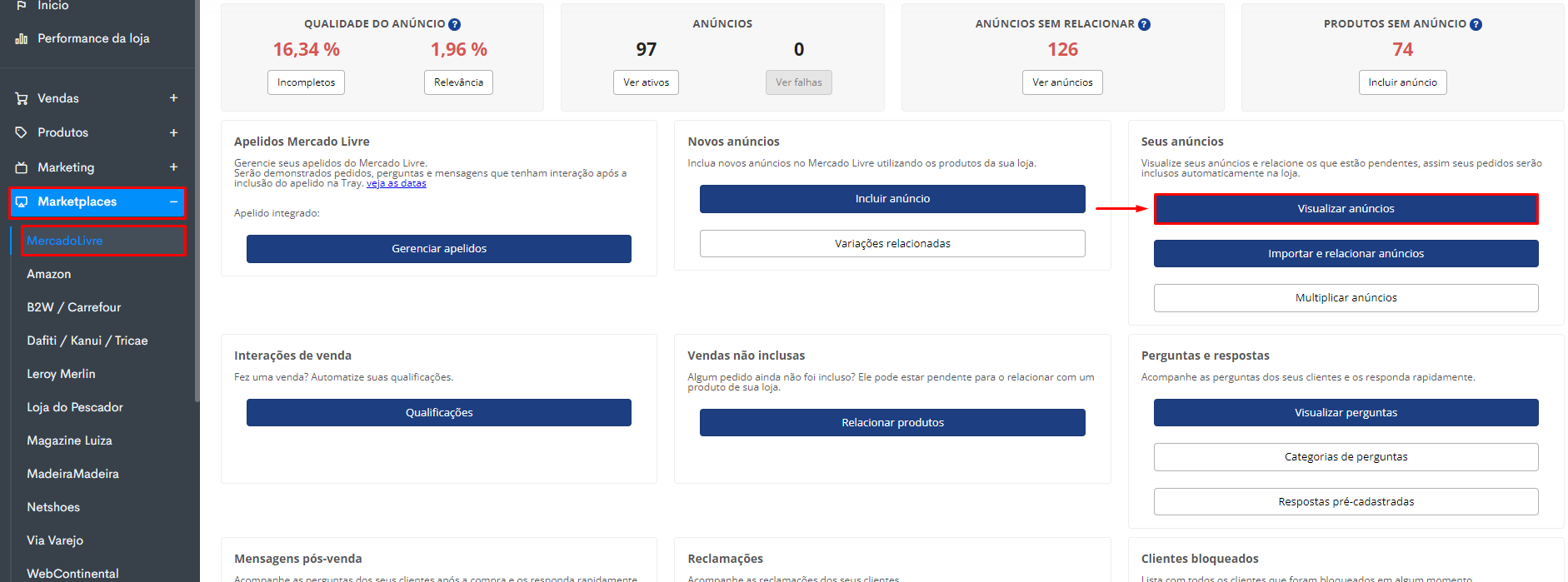This screenshot has height=582, width=1568.
Task: Follow the 'veja as datas' link
Action: pyautogui.click(x=396, y=183)
